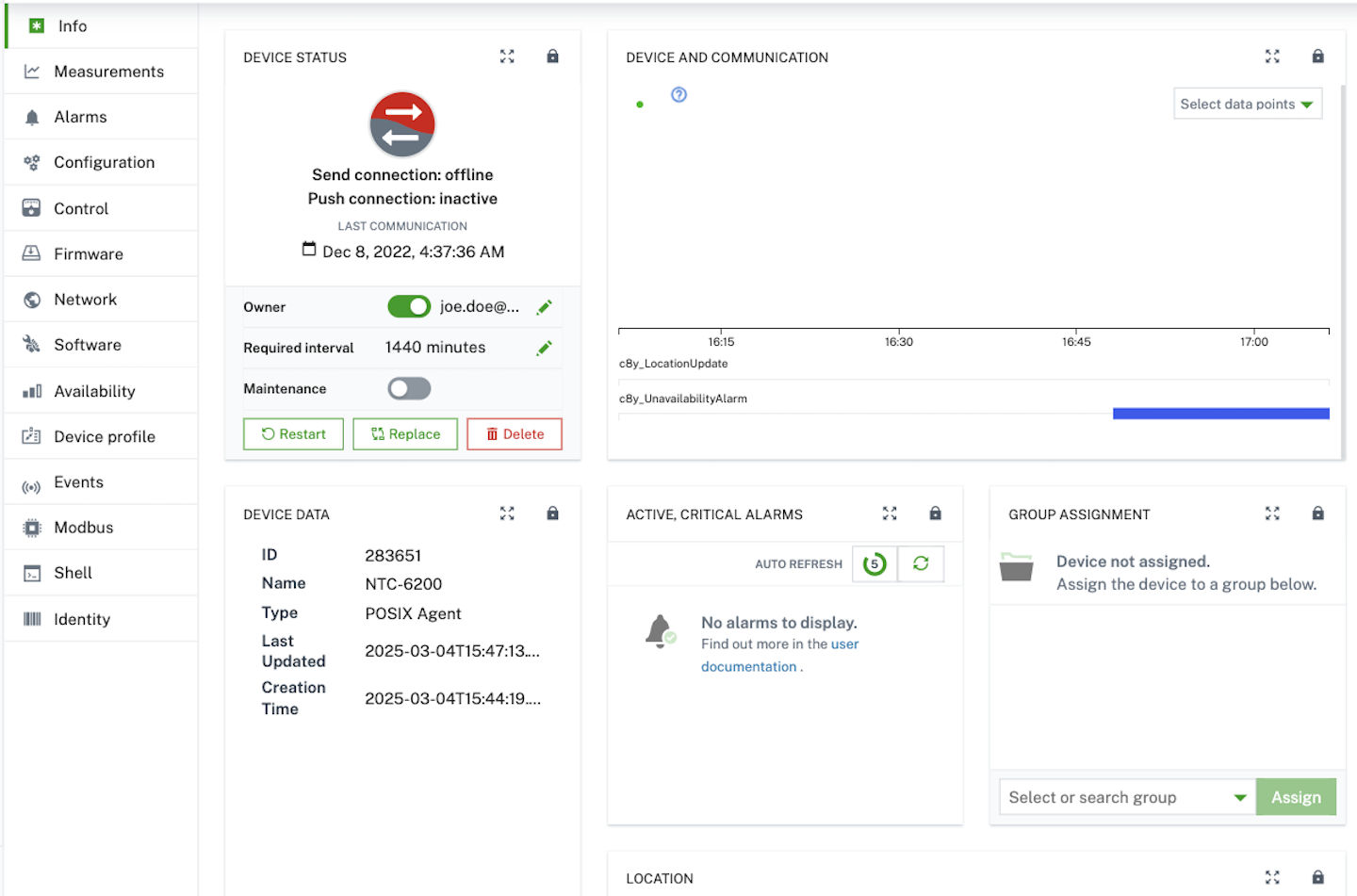The height and width of the screenshot is (896, 1357).
Task: Click lock icon on Device Data widget
Action: pos(553,513)
